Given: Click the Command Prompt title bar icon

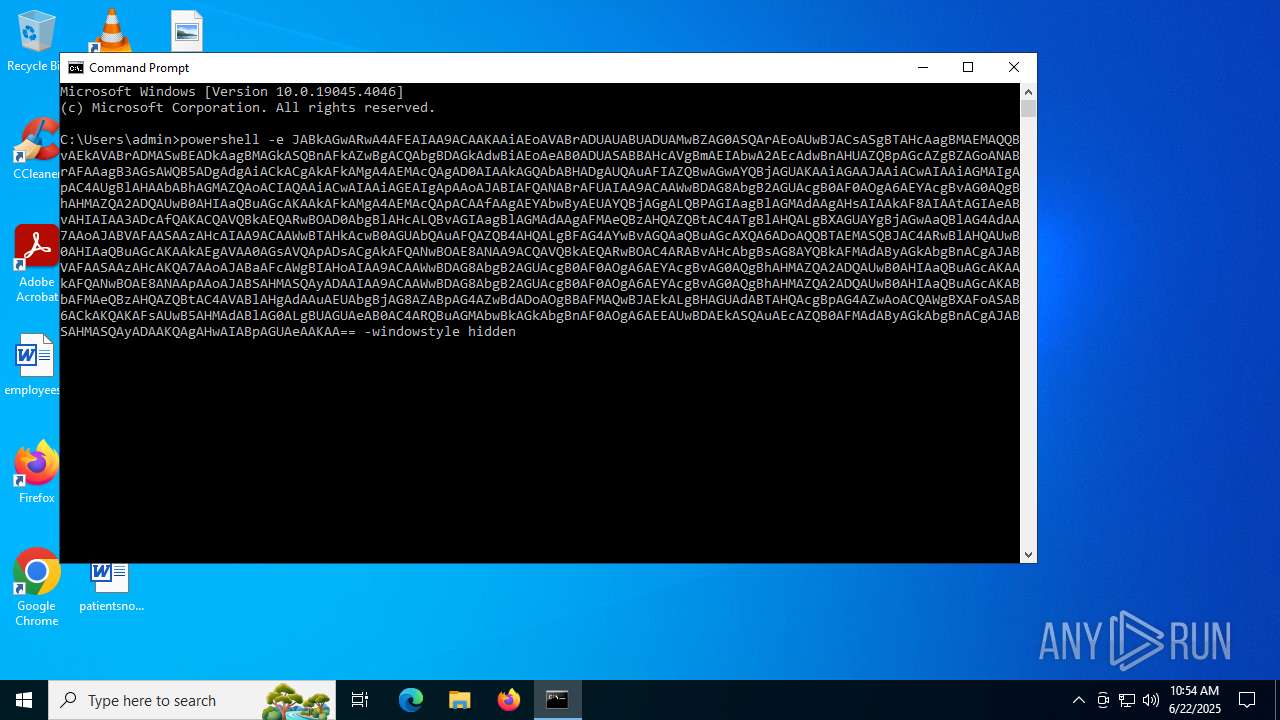Looking at the screenshot, I should [x=76, y=68].
